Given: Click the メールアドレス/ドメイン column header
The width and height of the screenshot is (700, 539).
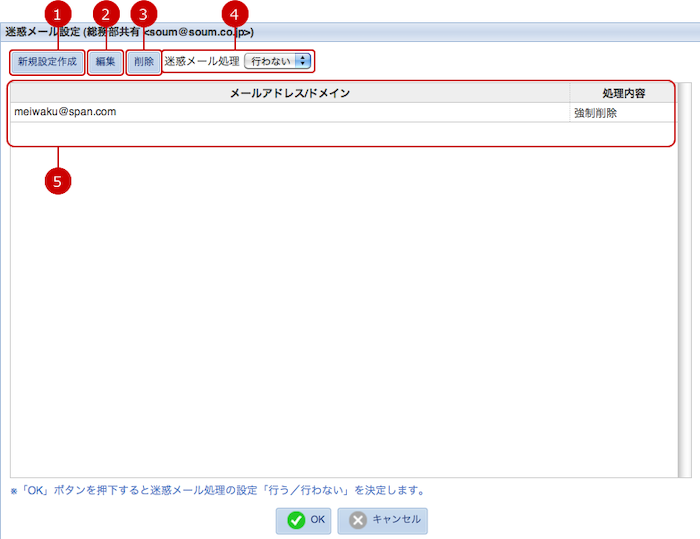Looking at the screenshot, I should pos(290,93).
